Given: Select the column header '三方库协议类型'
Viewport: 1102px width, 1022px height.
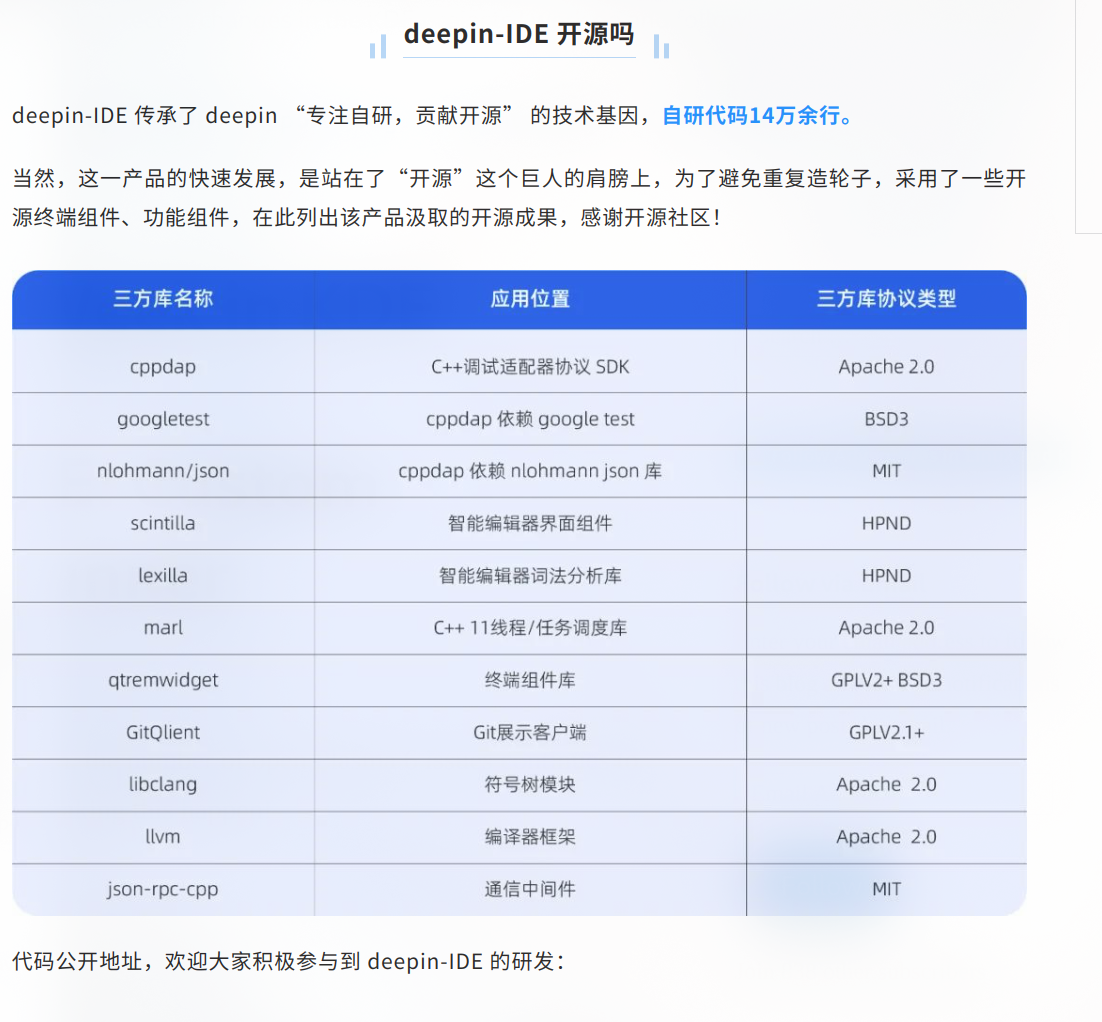Looking at the screenshot, I should coord(886,299).
